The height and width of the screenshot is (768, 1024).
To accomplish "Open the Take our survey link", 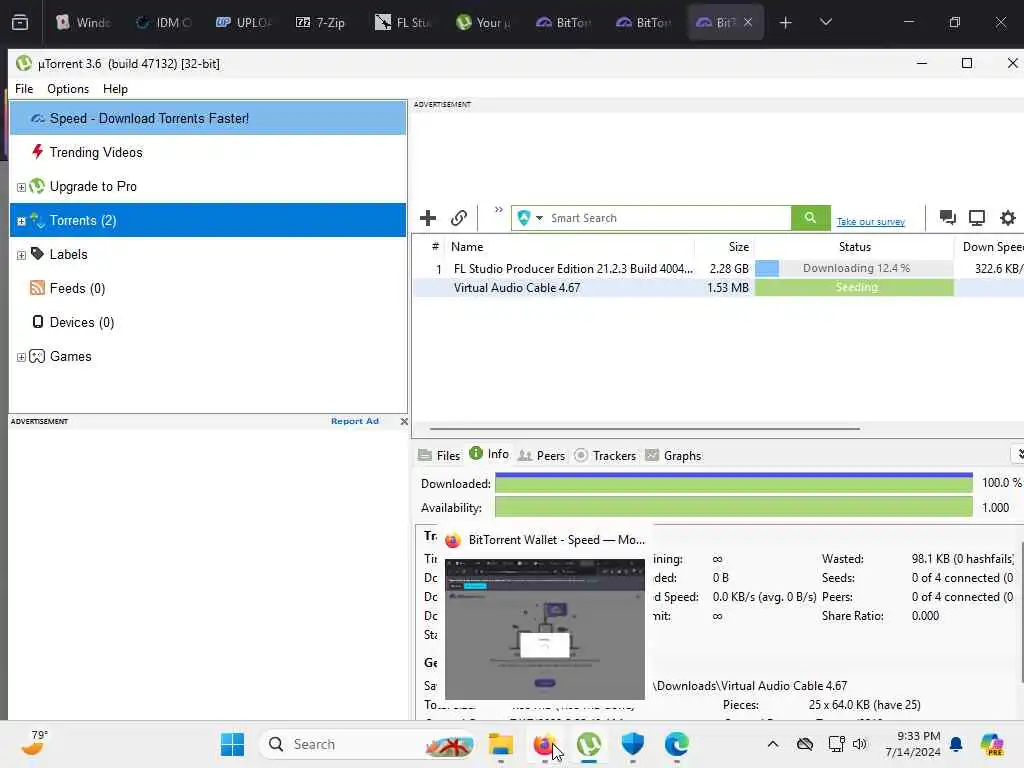I will [x=871, y=222].
